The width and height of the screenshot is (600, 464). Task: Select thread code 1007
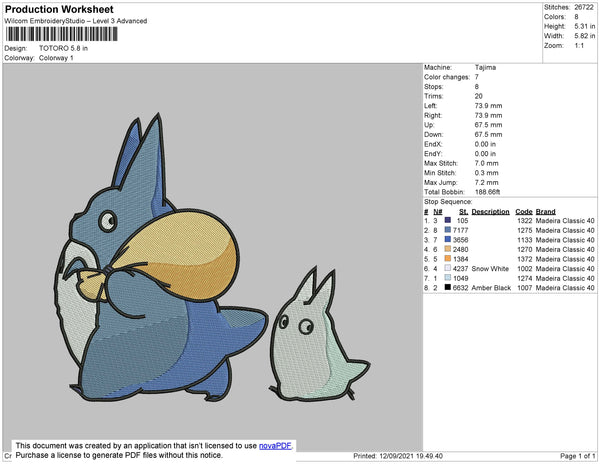pyautogui.click(x=525, y=288)
